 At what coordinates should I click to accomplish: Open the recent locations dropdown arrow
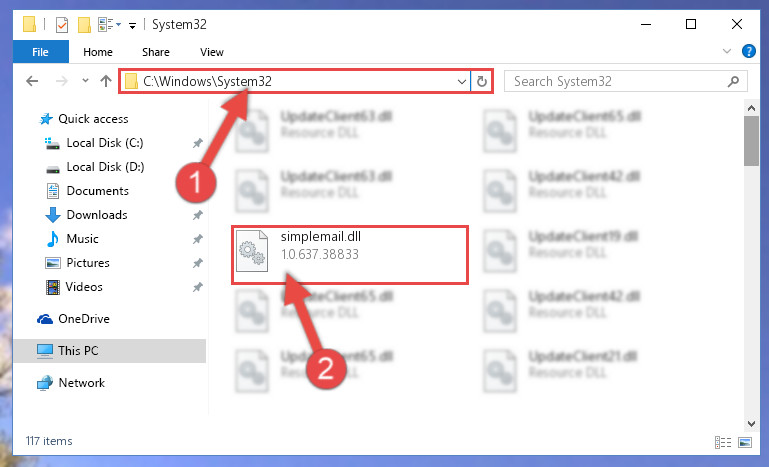[x=85, y=81]
